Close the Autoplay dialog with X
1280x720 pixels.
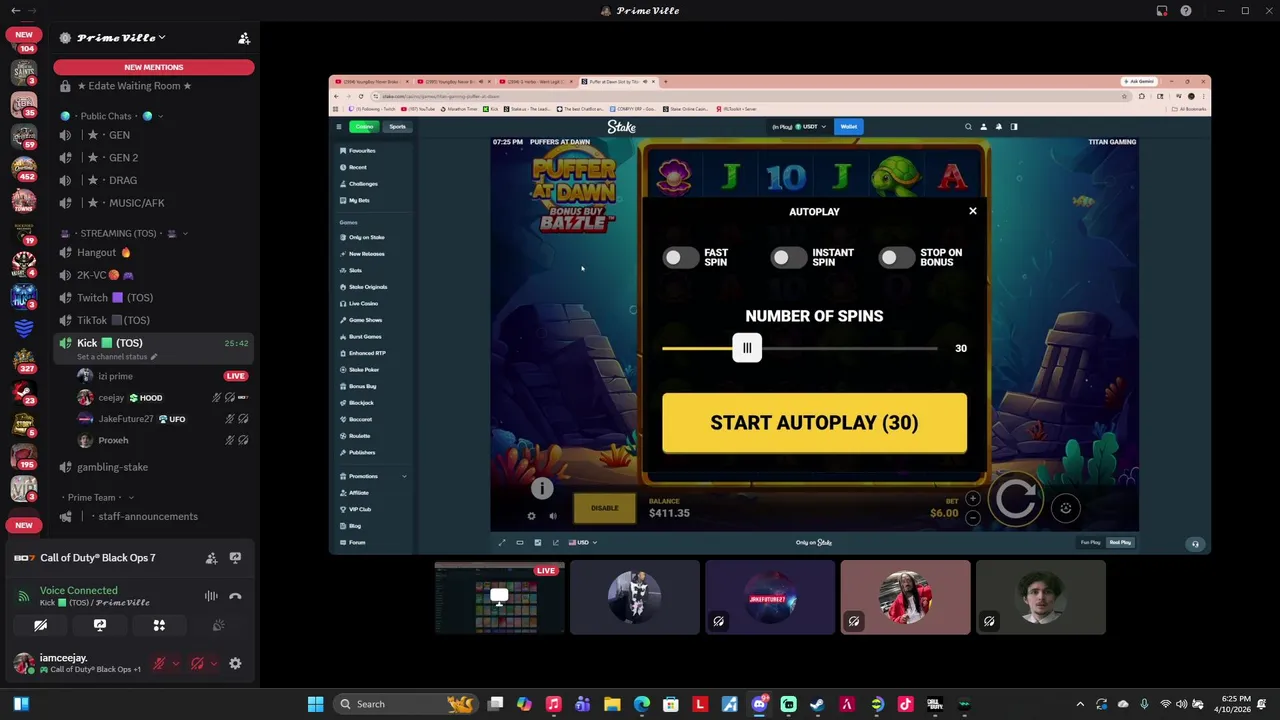(972, 211)
